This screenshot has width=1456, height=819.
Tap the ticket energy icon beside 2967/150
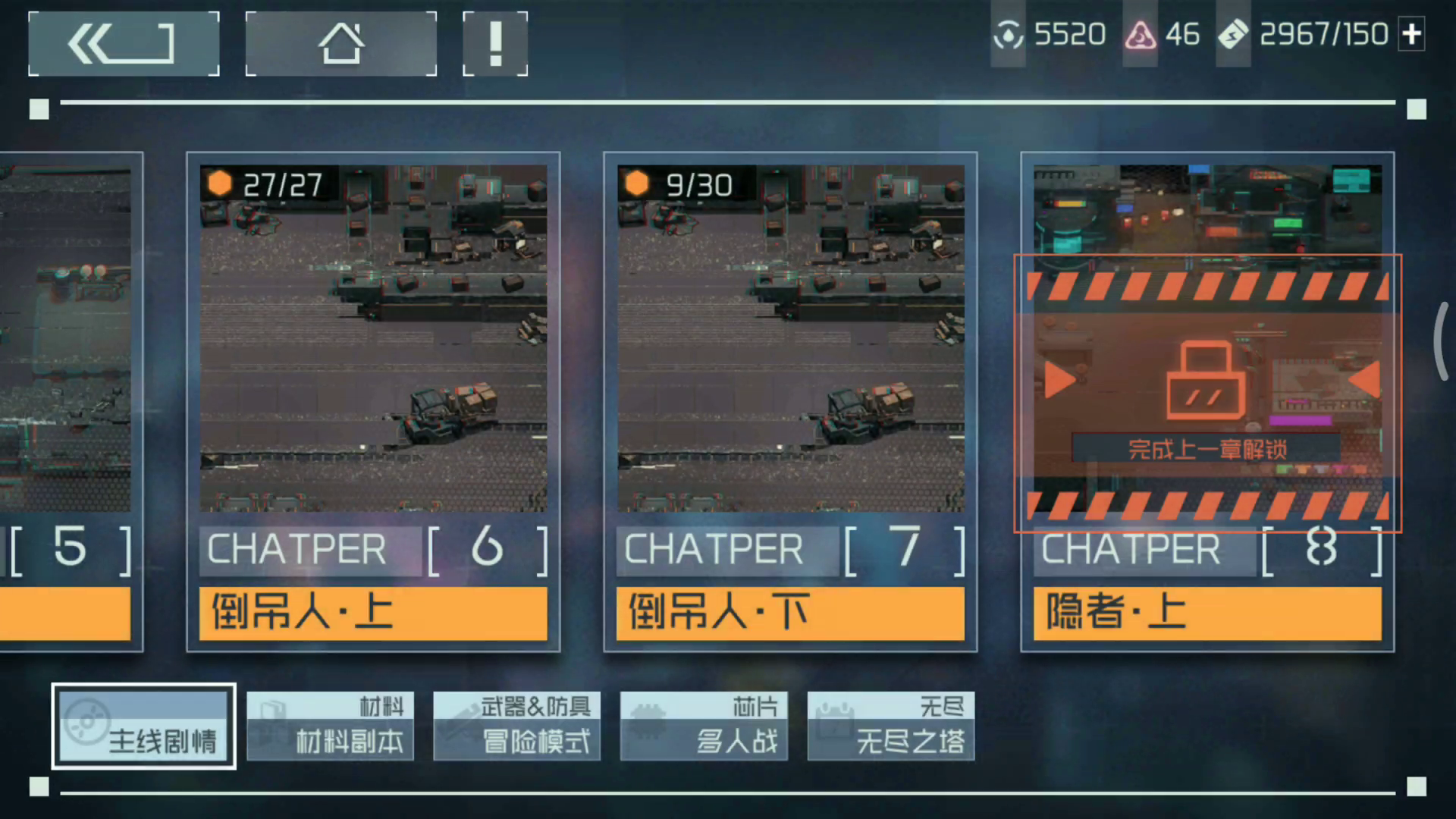(1233, 35)
